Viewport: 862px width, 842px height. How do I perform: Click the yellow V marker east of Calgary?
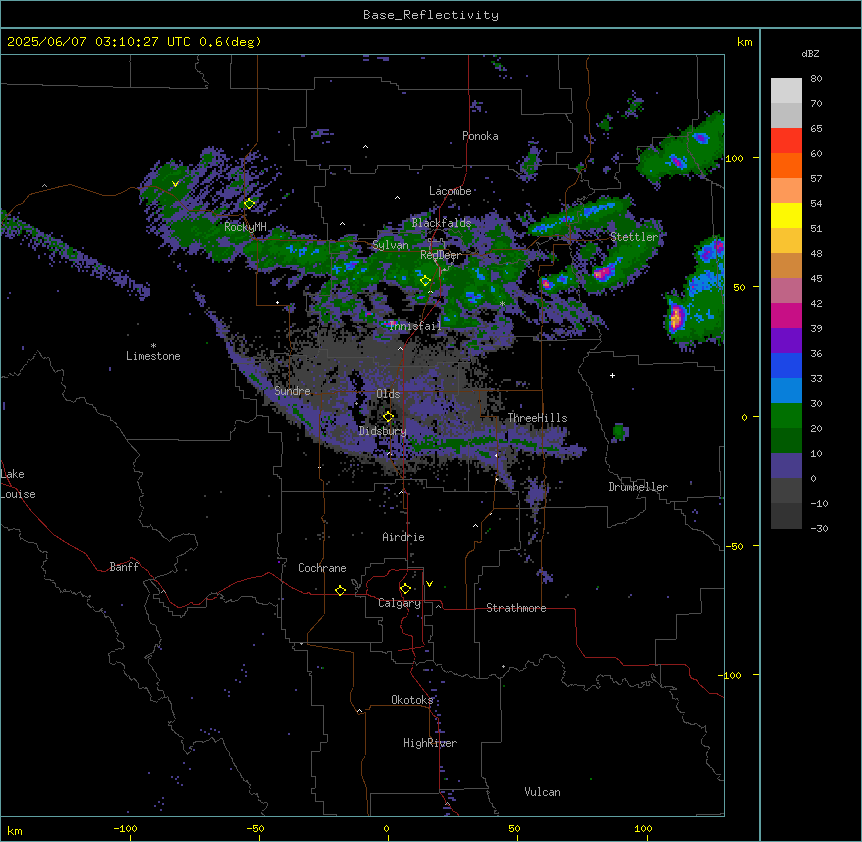pos(429,584)
